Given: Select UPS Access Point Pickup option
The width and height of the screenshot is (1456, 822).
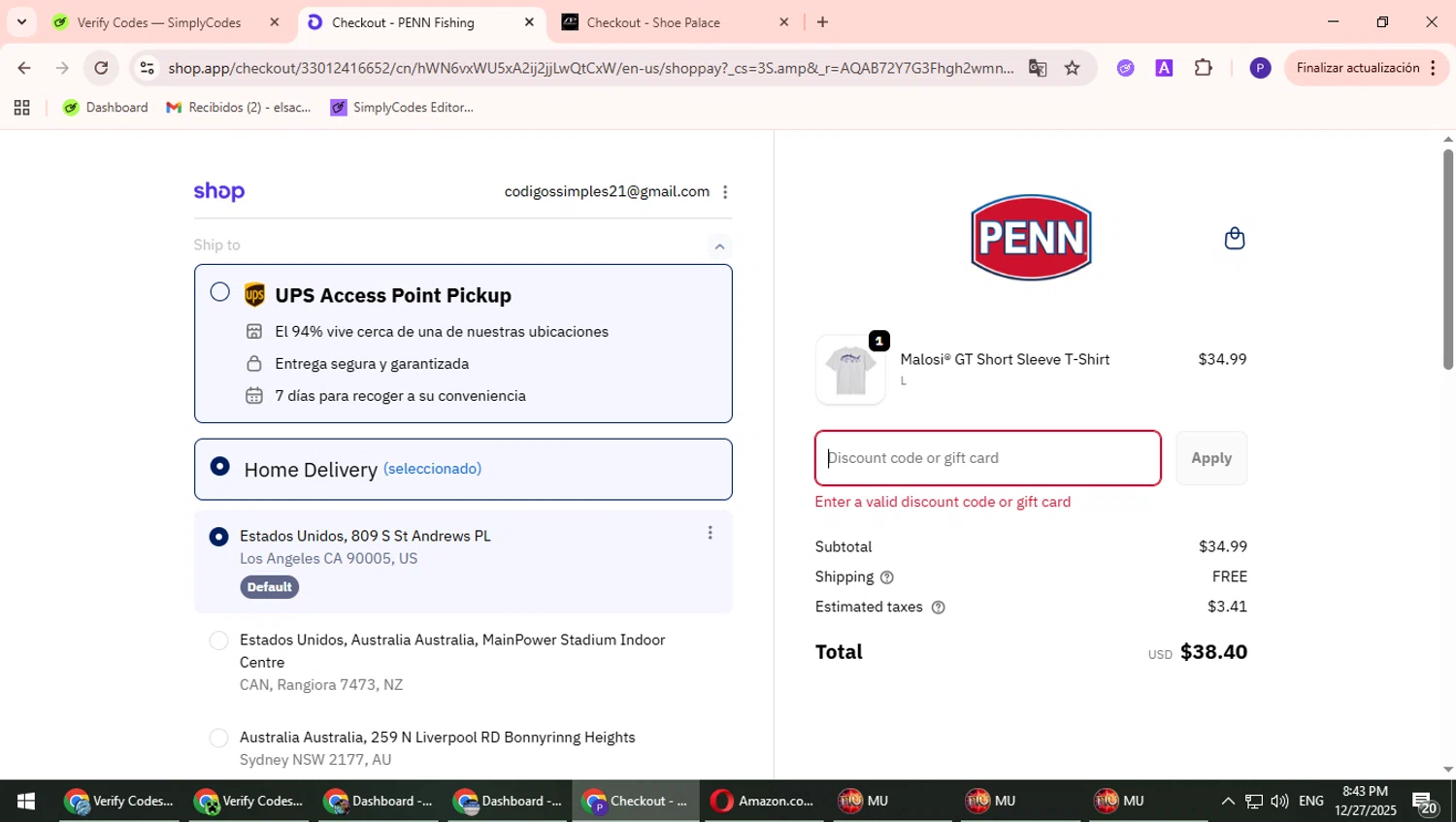Looking at the screenshot, I should (220, 292).
